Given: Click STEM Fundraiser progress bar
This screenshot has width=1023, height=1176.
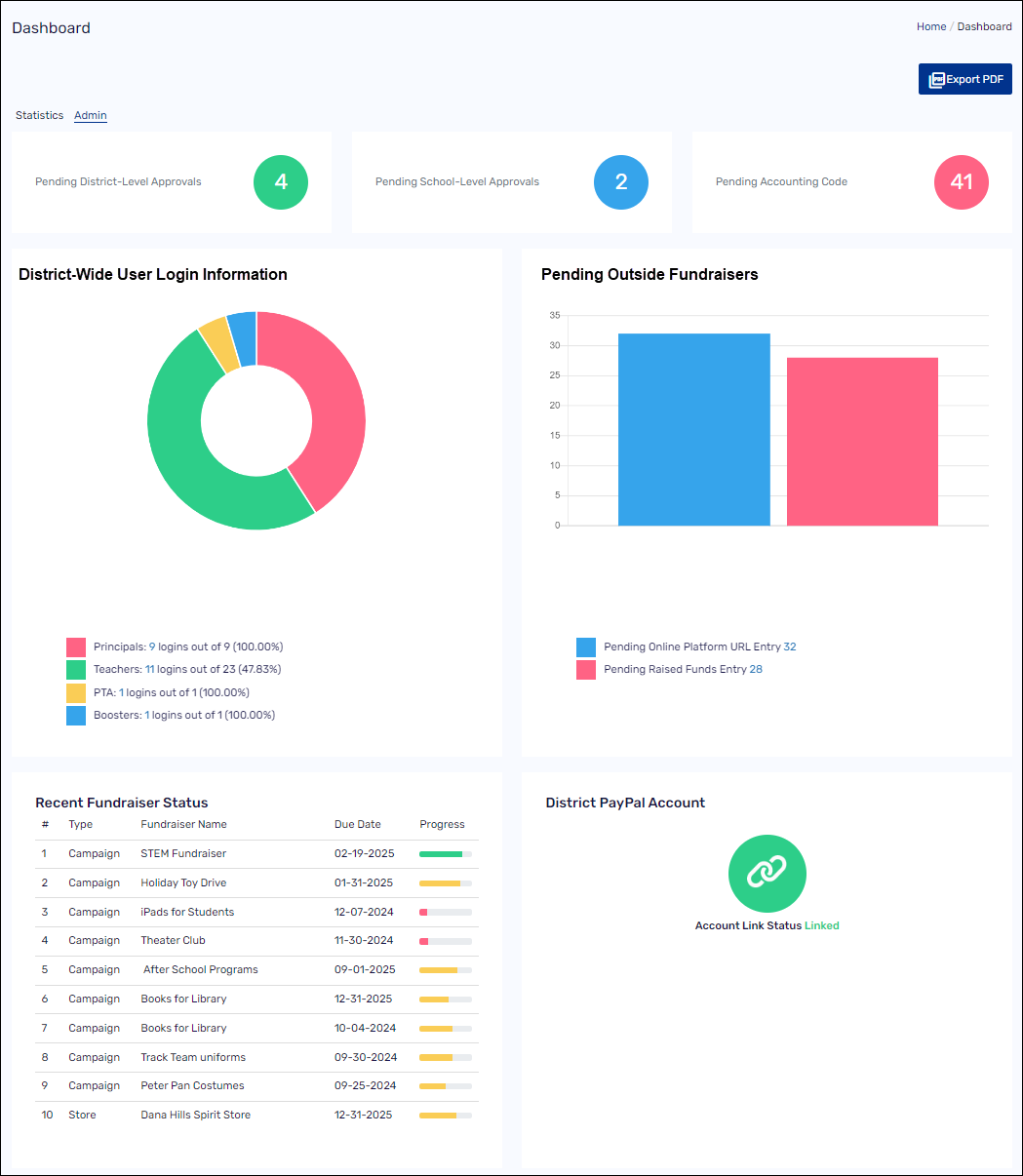Looking at the screenshot, I should pos(445,854).
